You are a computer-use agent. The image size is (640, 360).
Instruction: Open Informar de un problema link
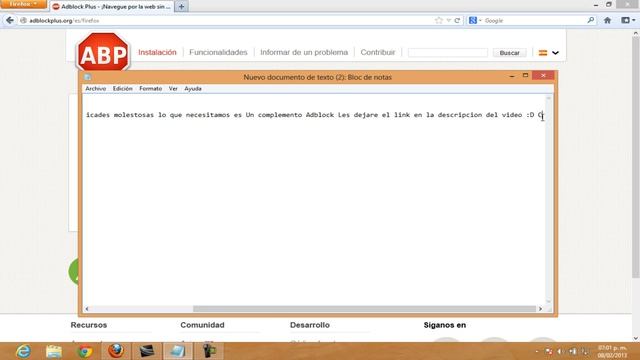304,52
